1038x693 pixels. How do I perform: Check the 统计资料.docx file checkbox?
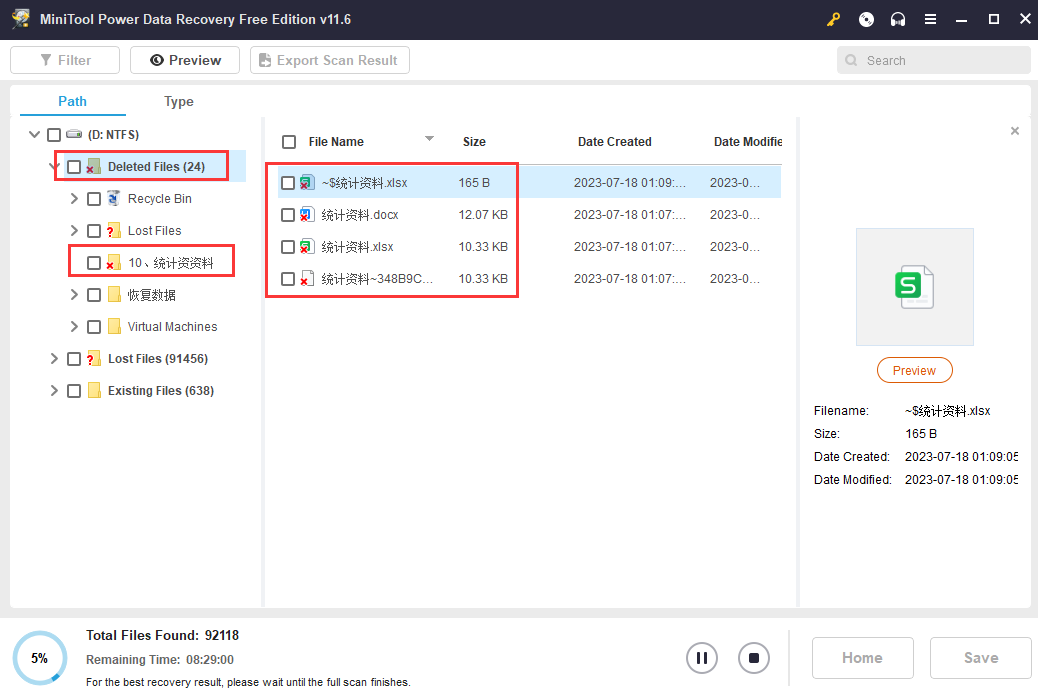coord(288,214)
